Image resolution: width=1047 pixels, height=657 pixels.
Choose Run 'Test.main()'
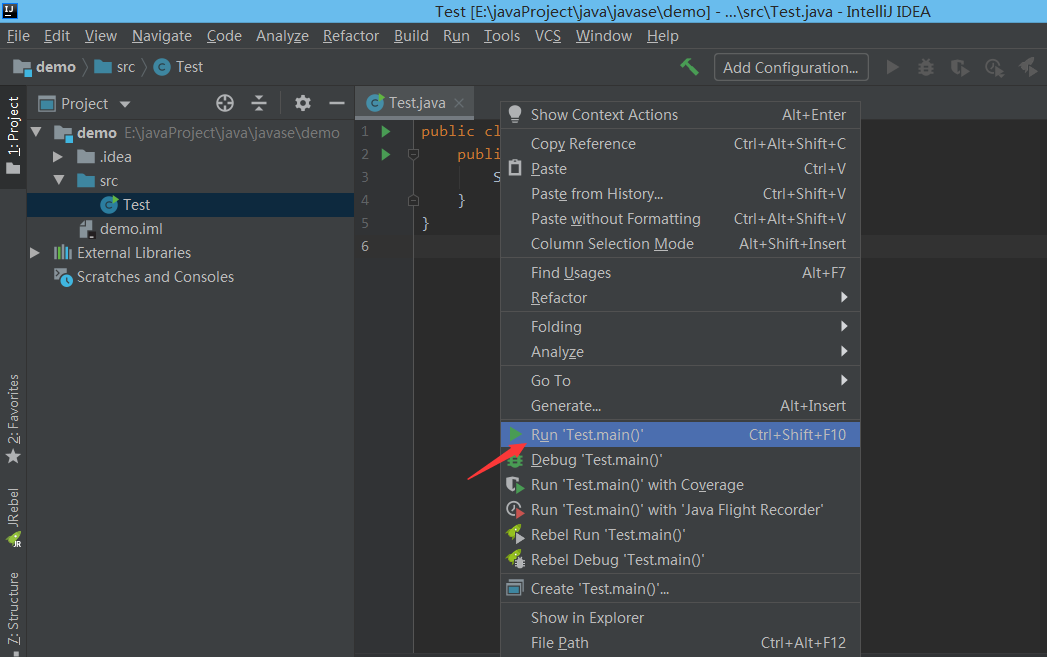[680, 435]
